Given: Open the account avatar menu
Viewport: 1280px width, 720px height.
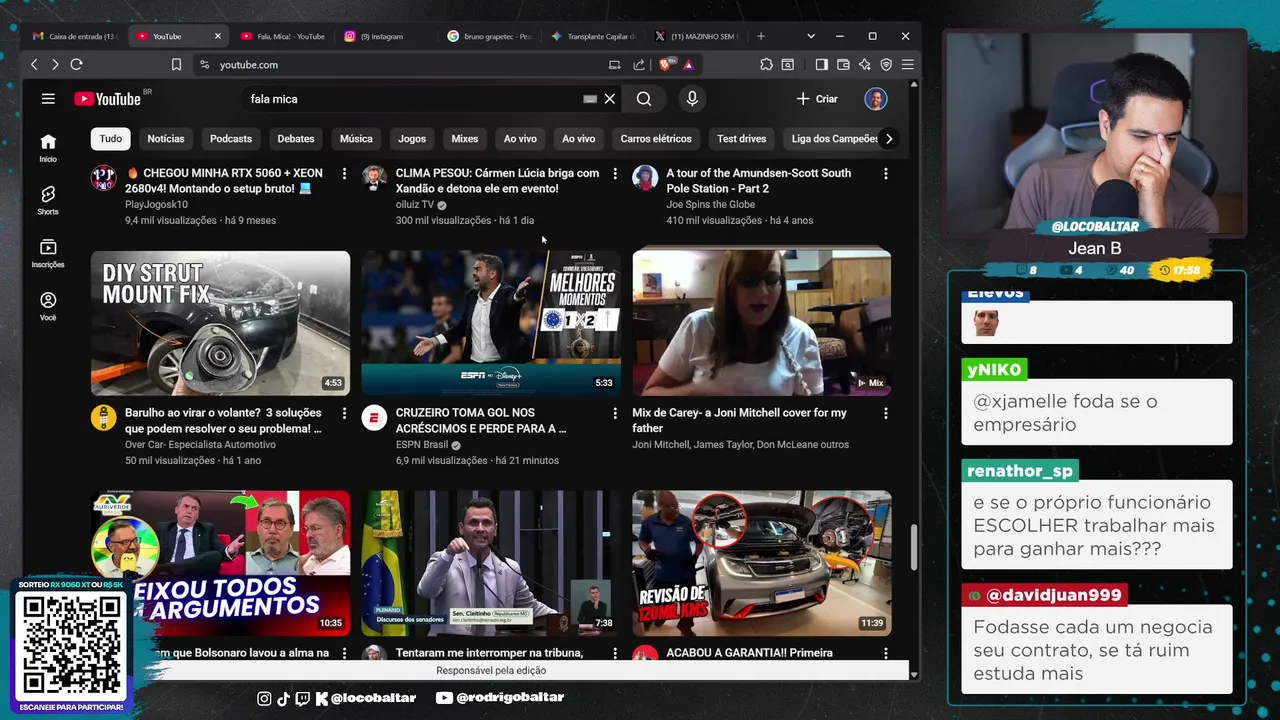Looking at the screenshot, I should [876, 99].
